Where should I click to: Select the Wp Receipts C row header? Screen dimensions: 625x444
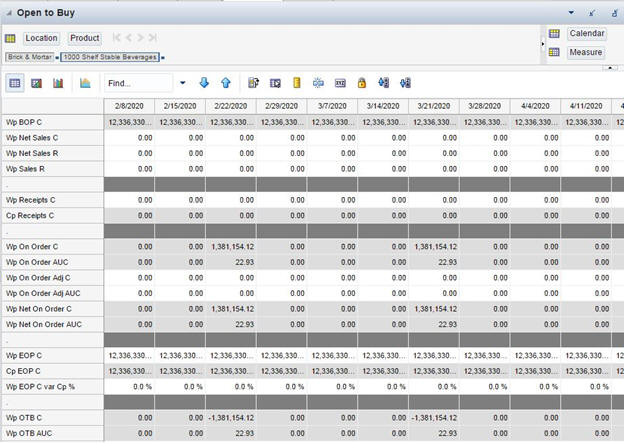[53, 200]
